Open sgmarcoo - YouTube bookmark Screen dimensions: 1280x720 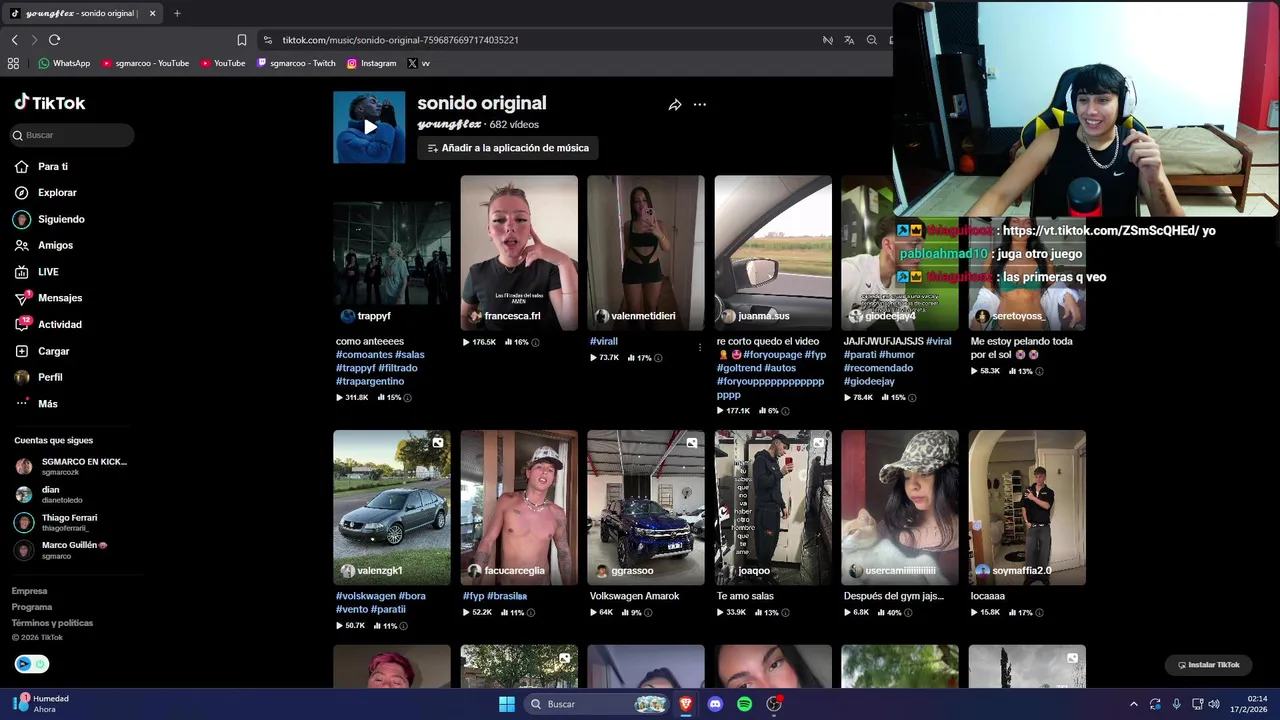point(145,63)
